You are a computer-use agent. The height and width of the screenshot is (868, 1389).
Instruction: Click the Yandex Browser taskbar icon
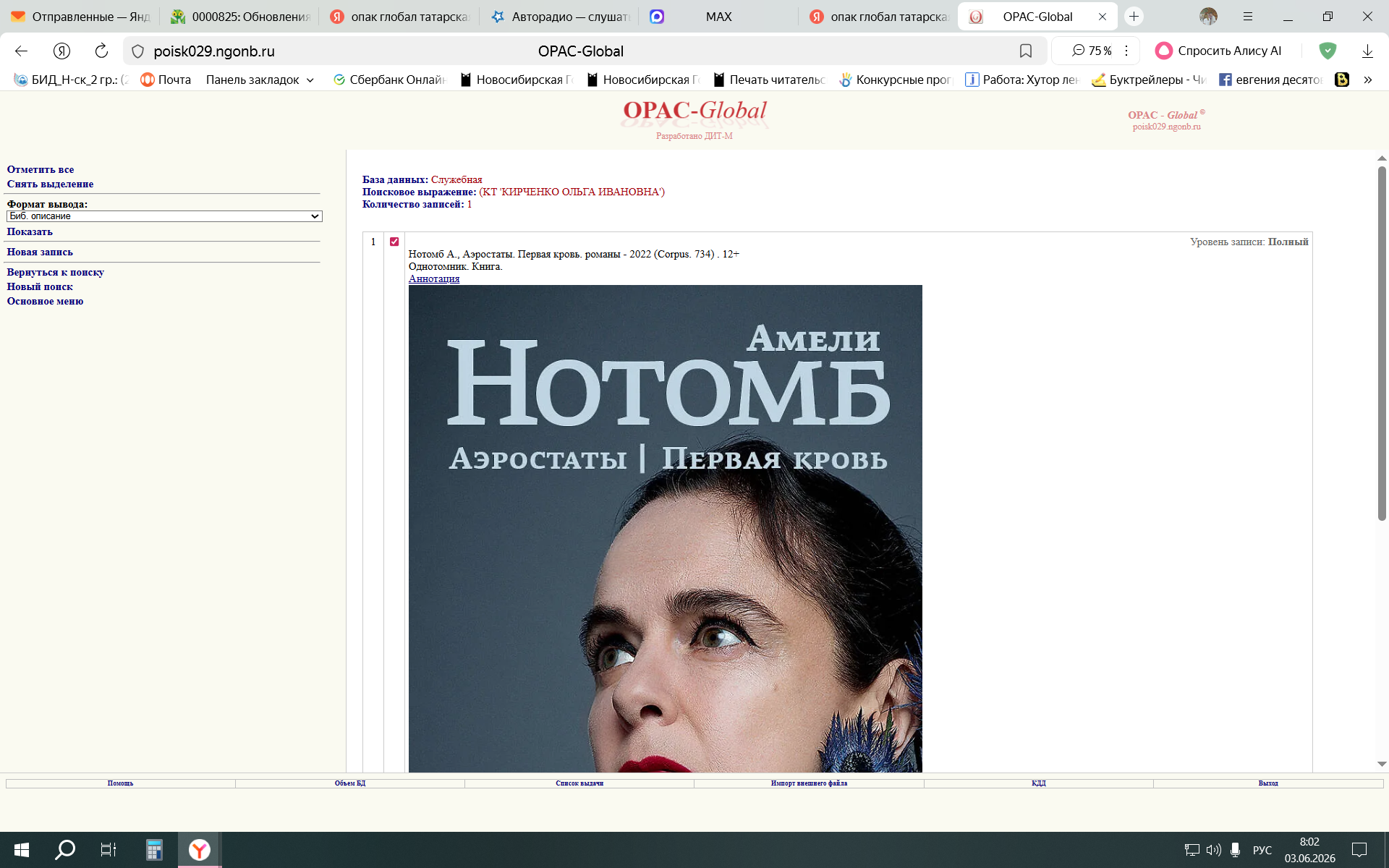[200, 850]
